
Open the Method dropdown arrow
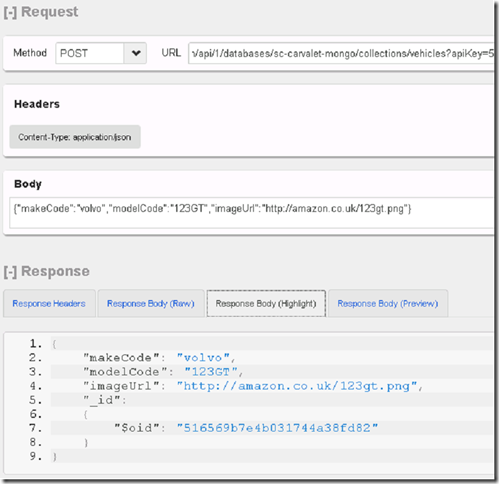(x=135, y=53)
